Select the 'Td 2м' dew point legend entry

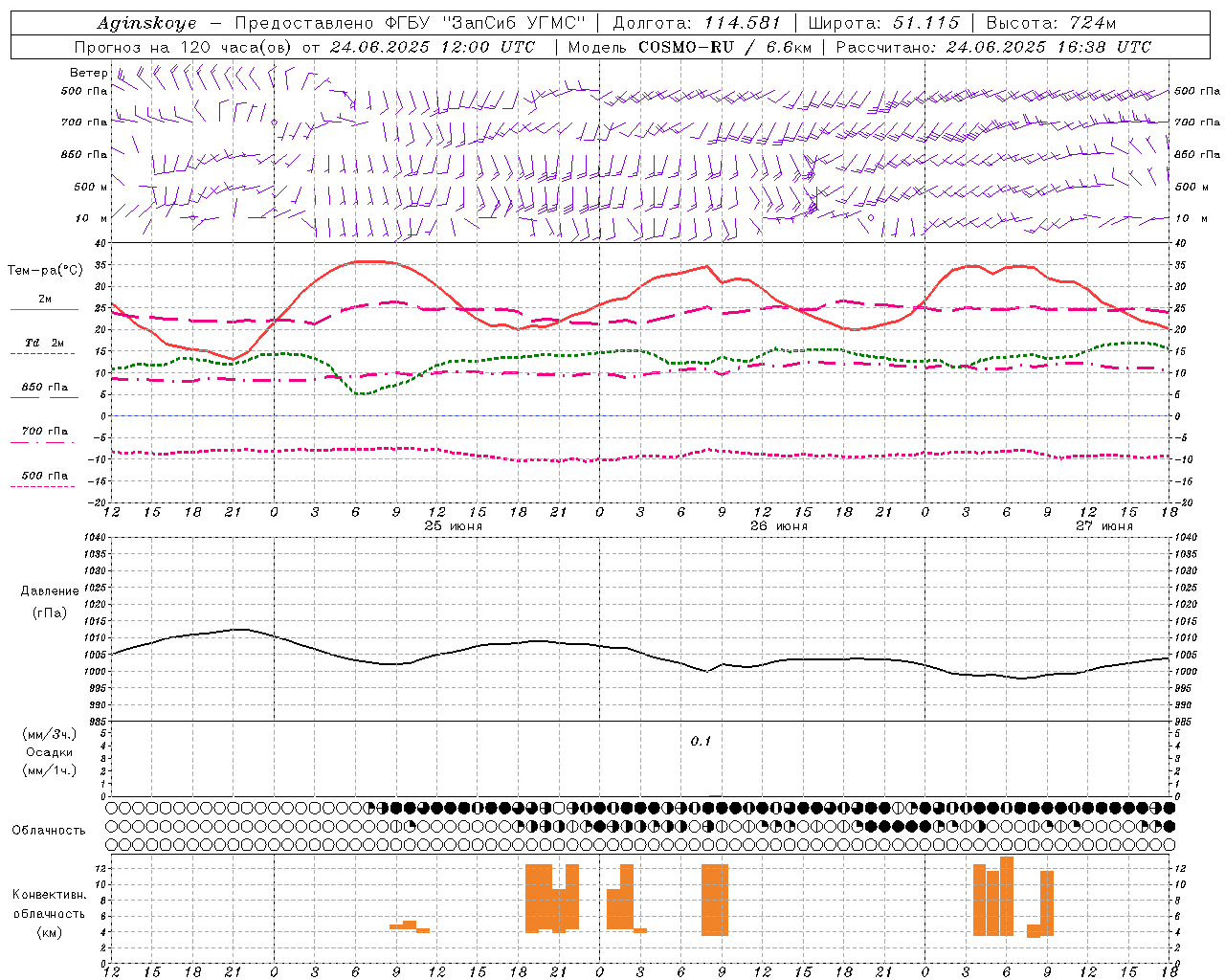tap(45, 343)
